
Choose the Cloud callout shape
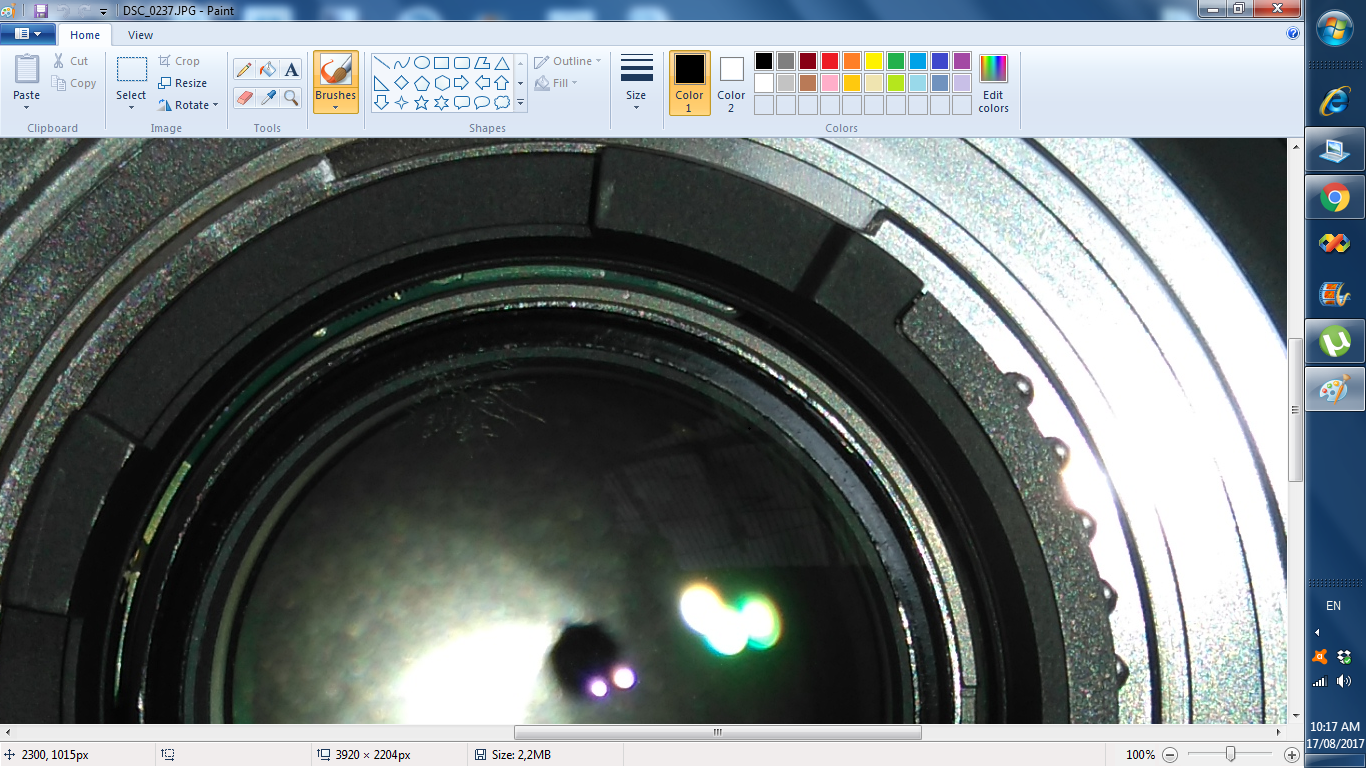pos(502,102)
